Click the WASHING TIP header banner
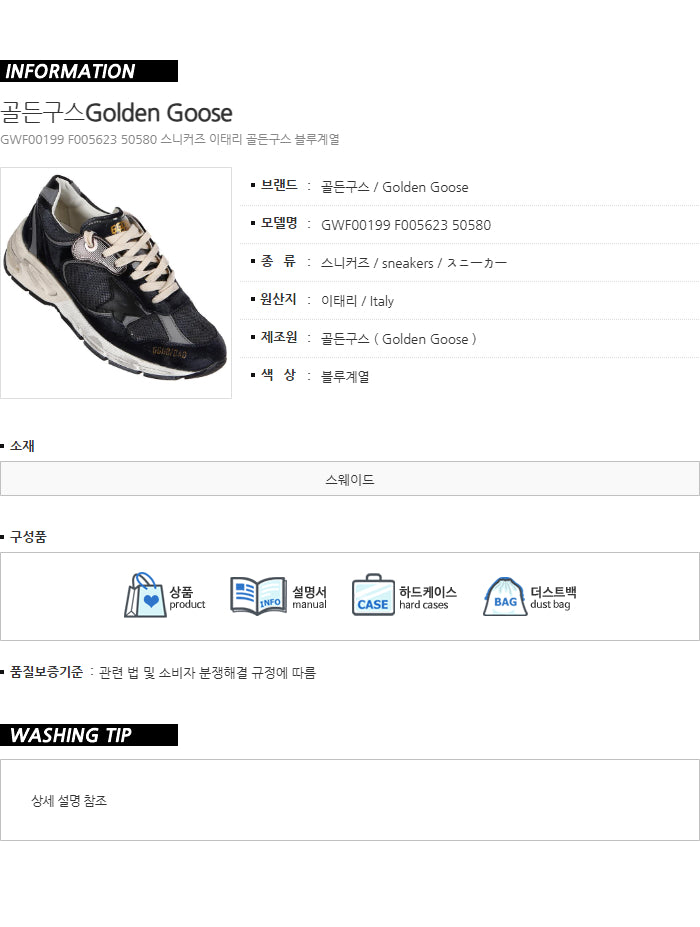 (x=89, y=735)
